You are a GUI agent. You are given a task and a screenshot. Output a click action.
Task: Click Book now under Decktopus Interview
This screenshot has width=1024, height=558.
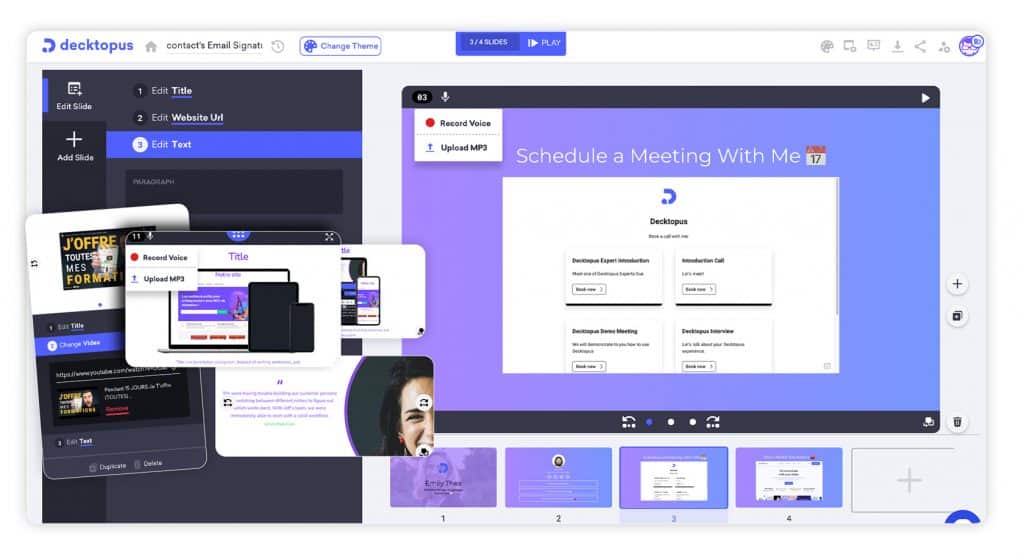coord(698,366)
